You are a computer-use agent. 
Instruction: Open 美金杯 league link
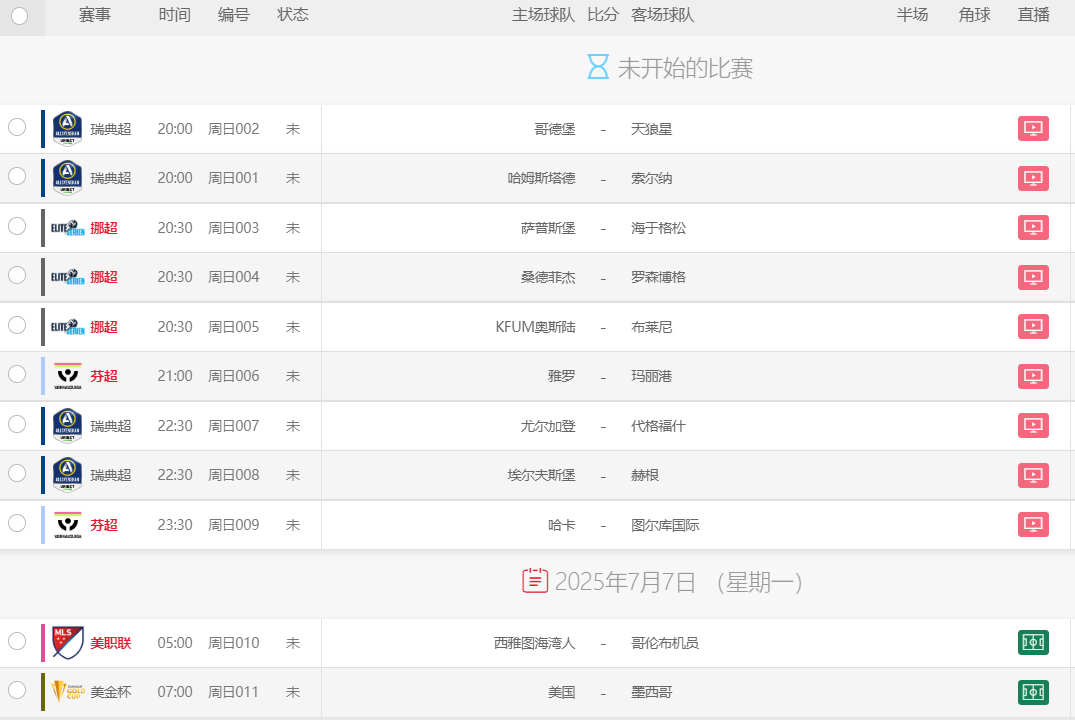point(110,692)
